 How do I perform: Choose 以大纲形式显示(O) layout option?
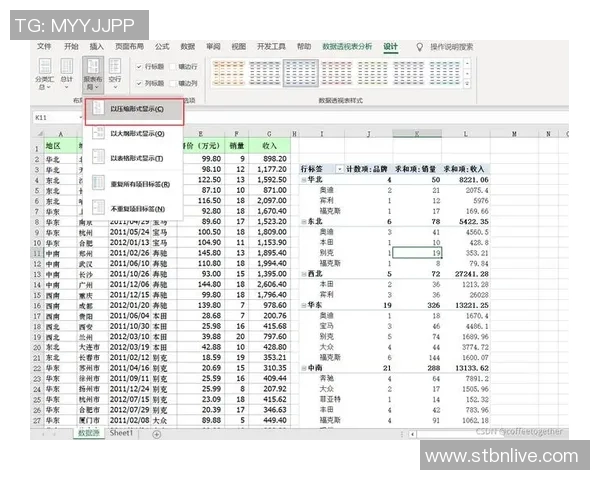coord(134,134)
